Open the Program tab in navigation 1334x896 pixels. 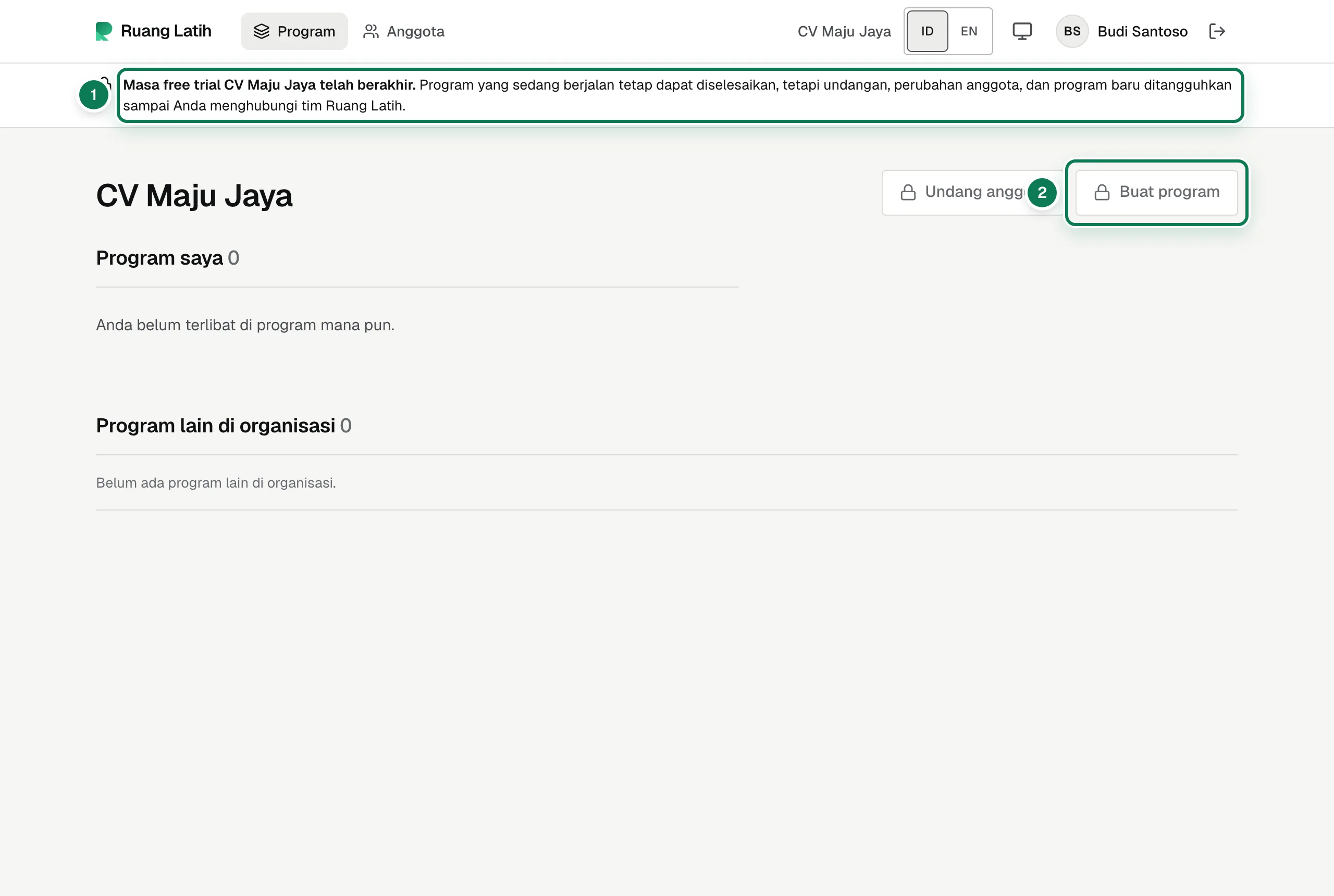point(294,31)
